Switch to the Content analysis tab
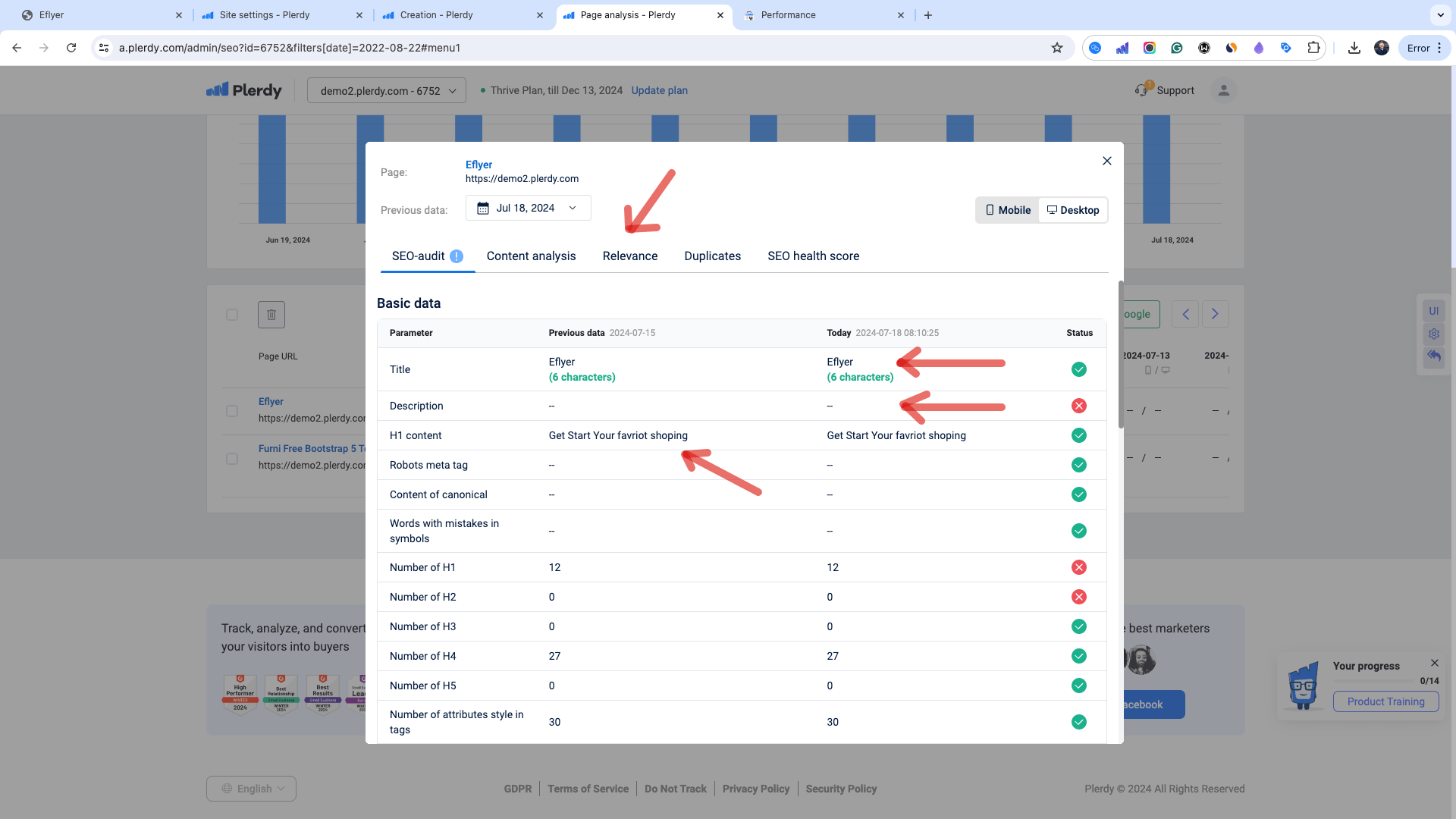The image size is (1456, 819). tap(531, 256)
